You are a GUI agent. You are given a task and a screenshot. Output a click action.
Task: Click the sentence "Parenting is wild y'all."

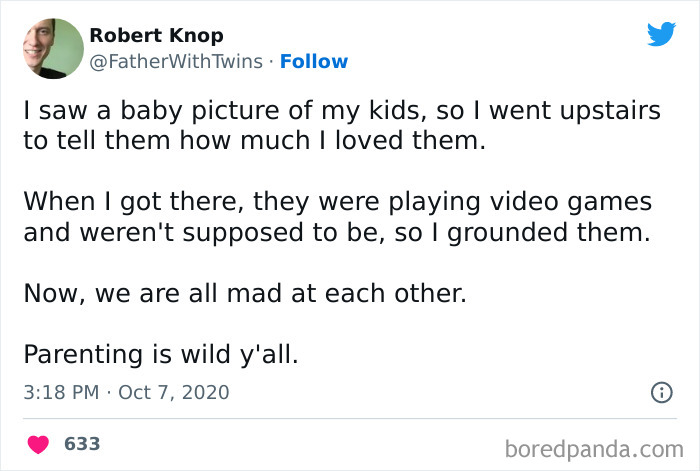[x=160, y=354]
